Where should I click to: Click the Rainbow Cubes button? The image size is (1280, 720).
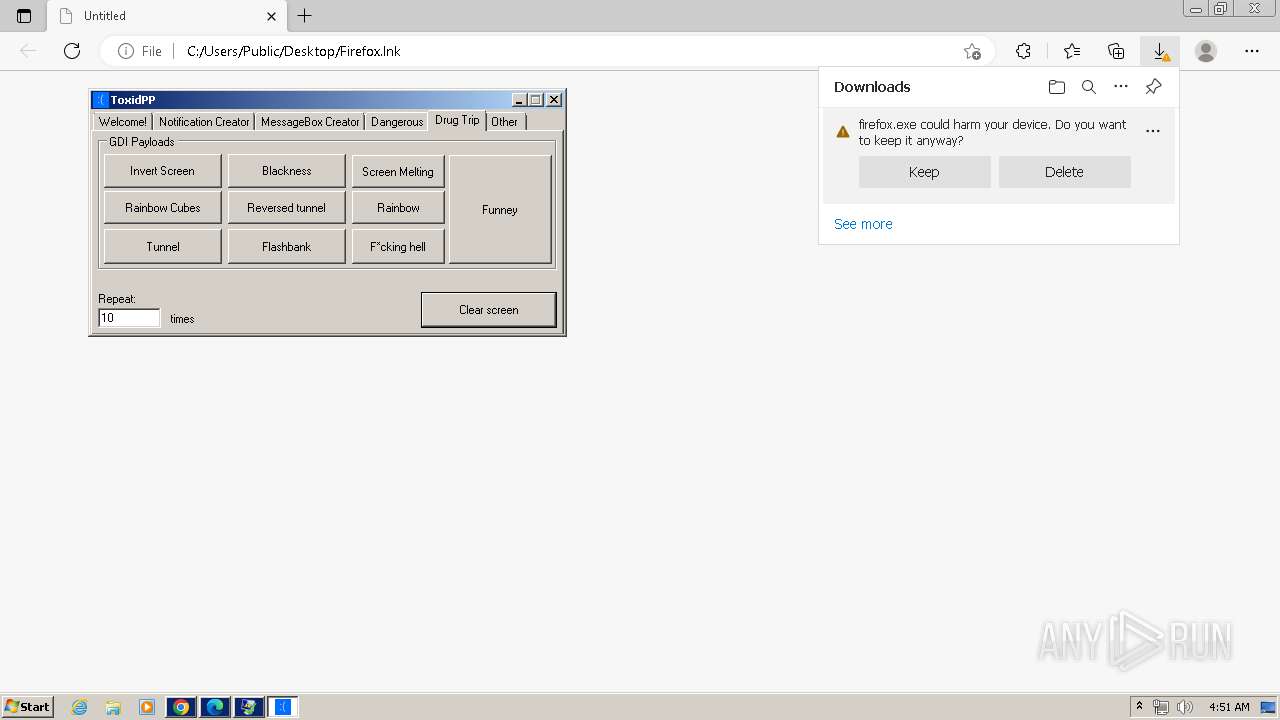(163, 208)
